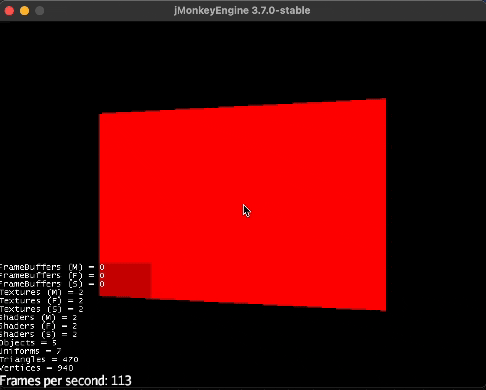Click the darker red square patch

126,280
